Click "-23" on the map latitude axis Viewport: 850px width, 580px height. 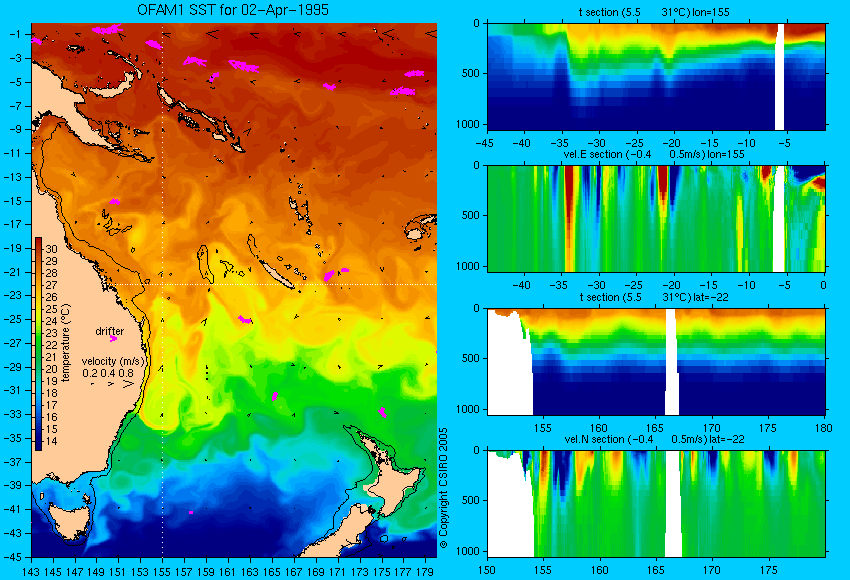click(13, 295)
